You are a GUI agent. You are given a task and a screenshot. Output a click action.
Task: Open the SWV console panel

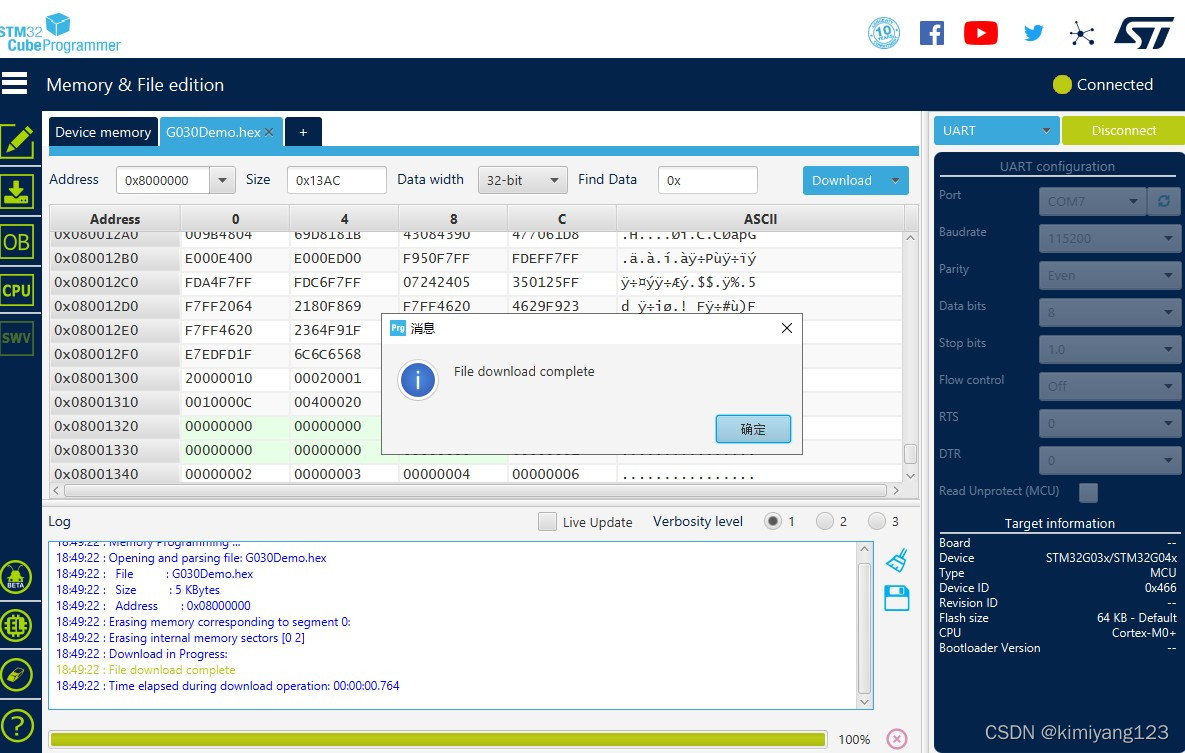[x=19, y=338]
